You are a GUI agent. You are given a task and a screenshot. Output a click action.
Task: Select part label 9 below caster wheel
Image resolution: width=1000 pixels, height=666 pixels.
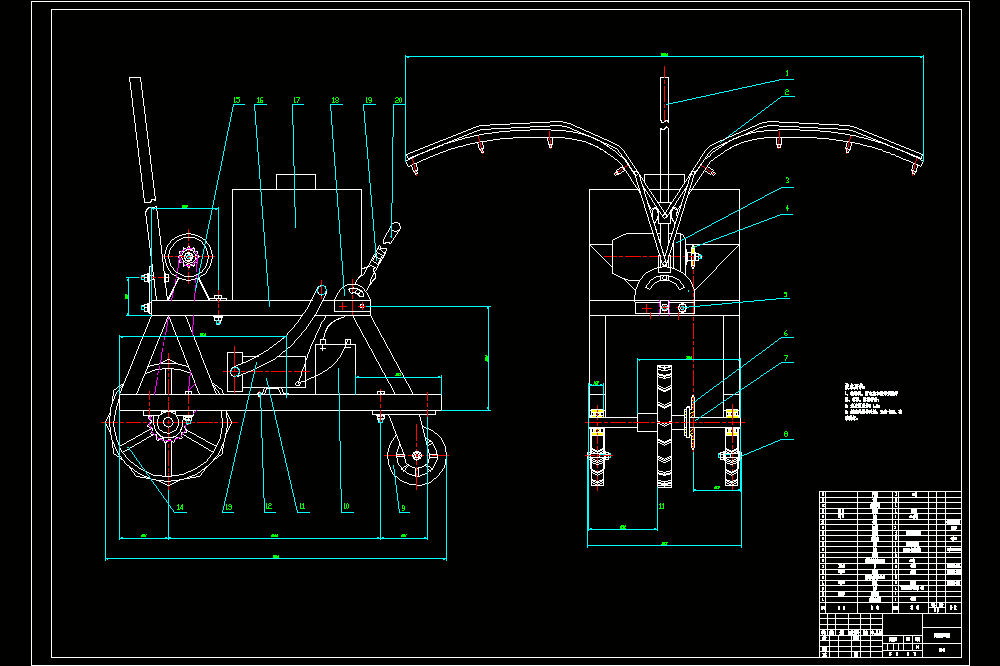(x=403, y=508)
